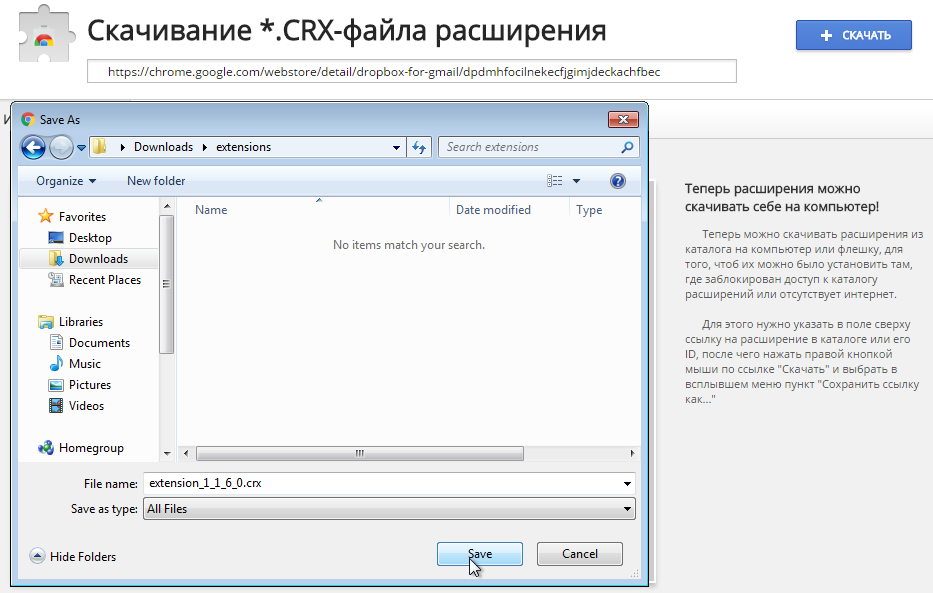
Task: Click the Chrome puzzle-piece extension logo
Action: 41,31
